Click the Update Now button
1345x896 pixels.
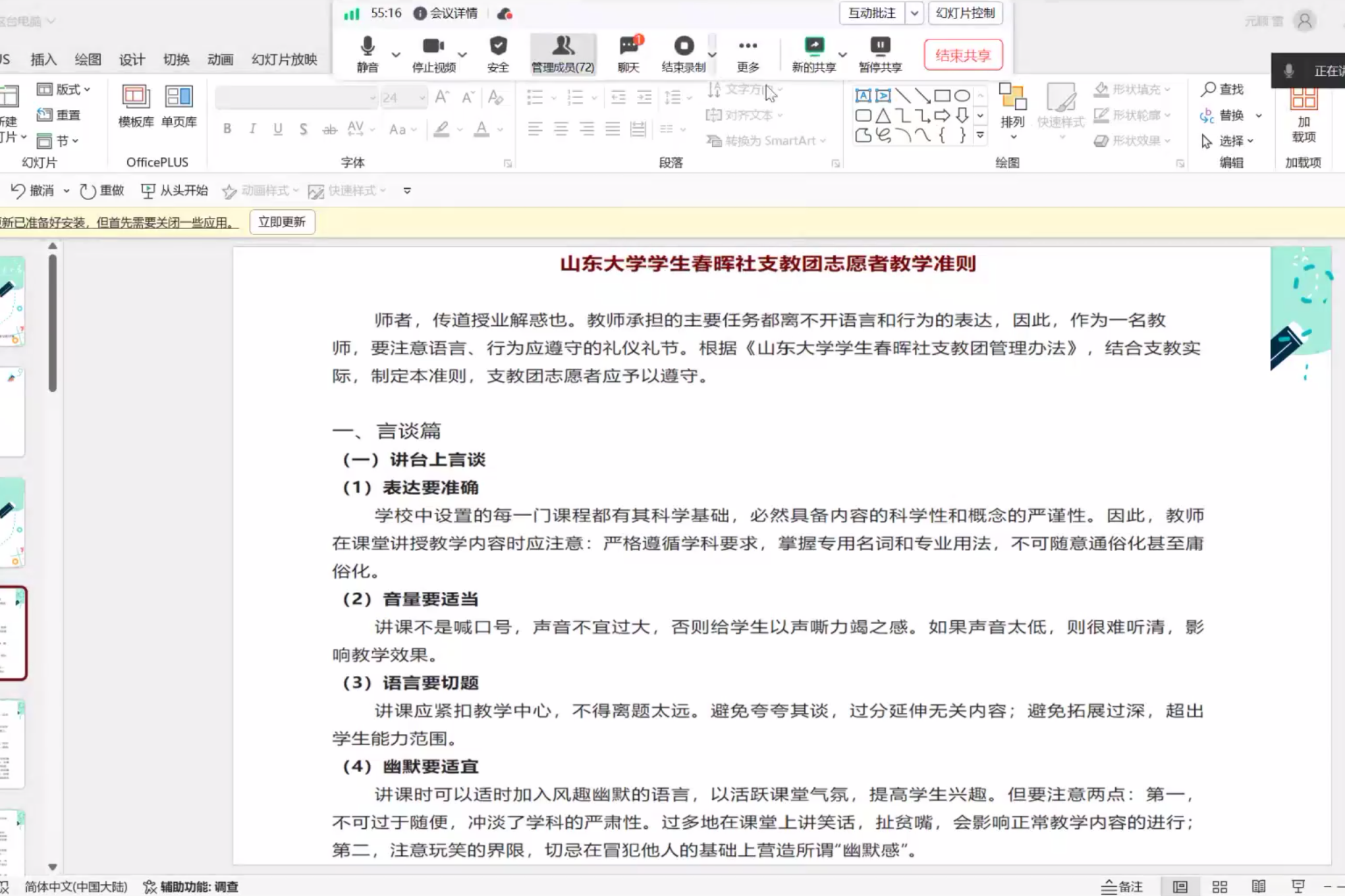[282, 222]
